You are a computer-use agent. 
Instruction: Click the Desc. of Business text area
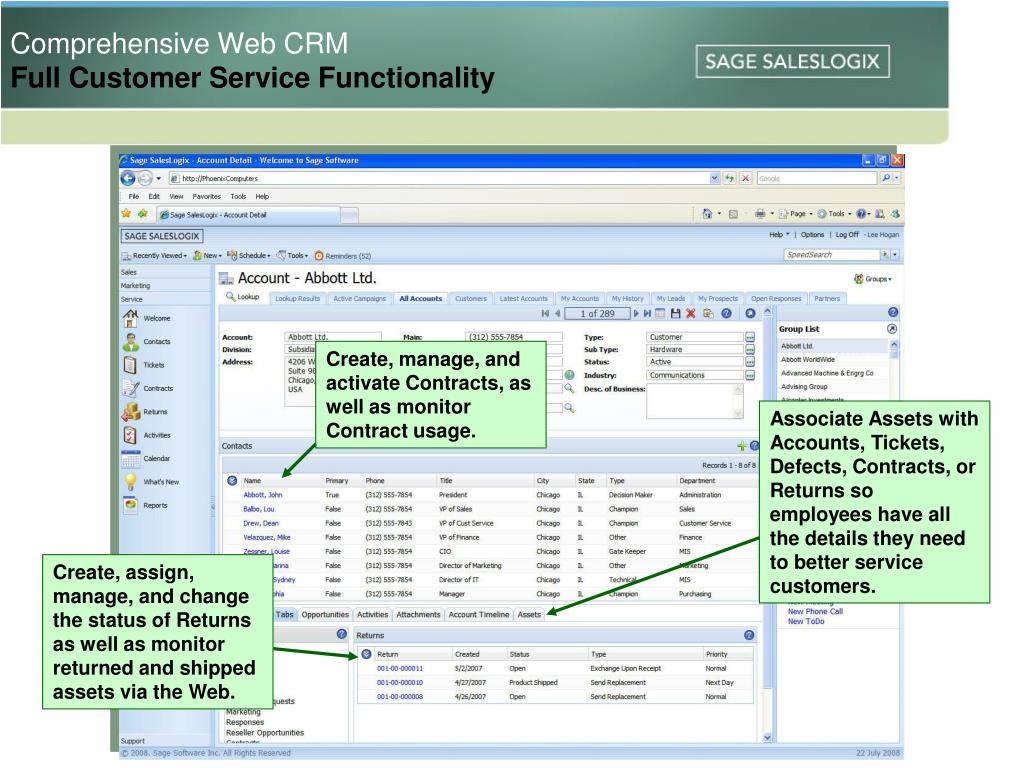695,401
